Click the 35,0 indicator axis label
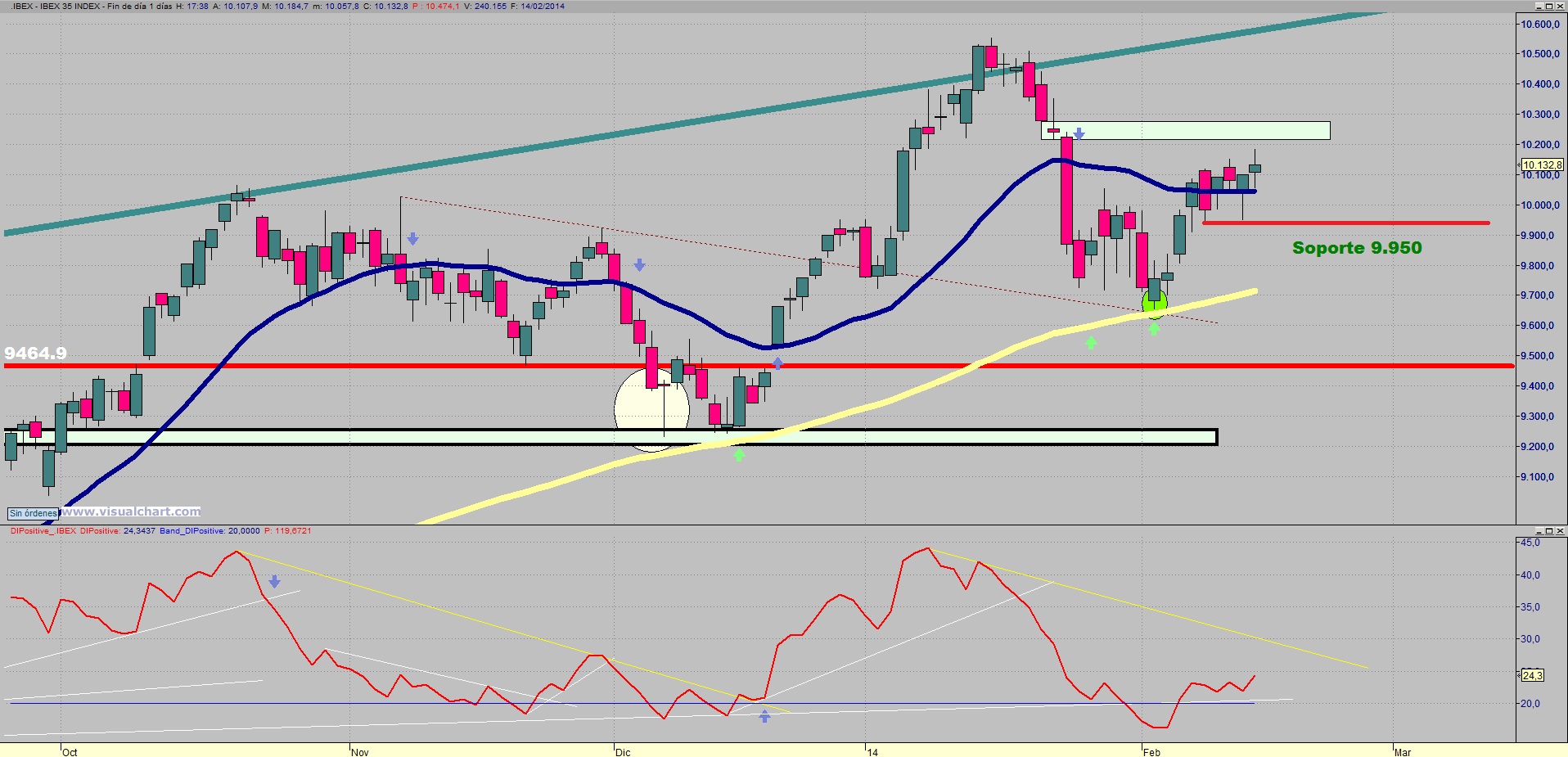The height and width of the screenshot is (757, 1568). (1530, 607)
